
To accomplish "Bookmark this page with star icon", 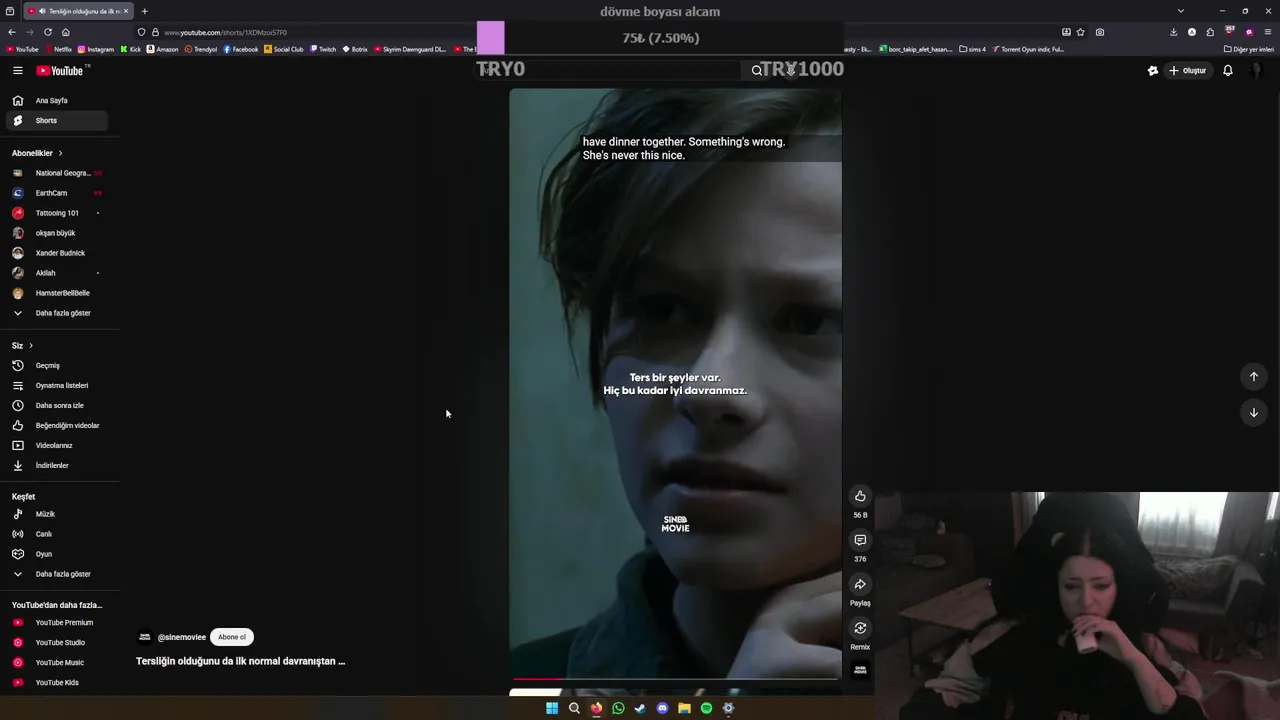I will coord(1080,32).
